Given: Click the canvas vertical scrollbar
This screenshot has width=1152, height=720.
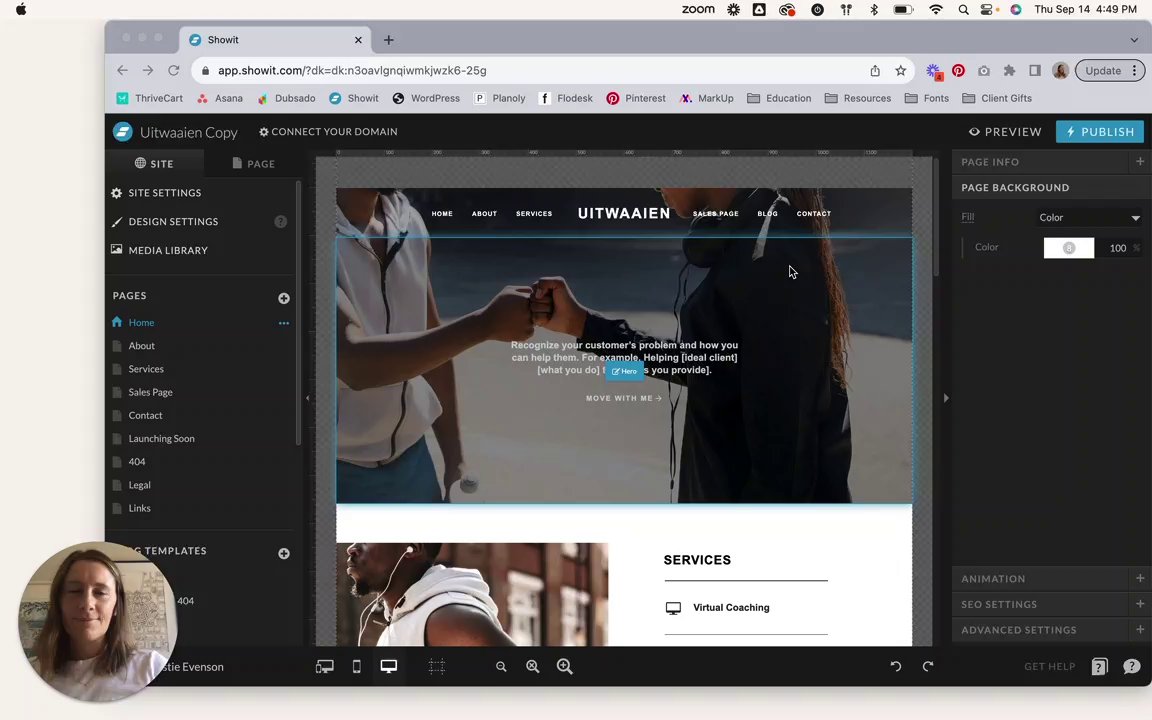Looking at the screenshot, I should tap(935, 217).
